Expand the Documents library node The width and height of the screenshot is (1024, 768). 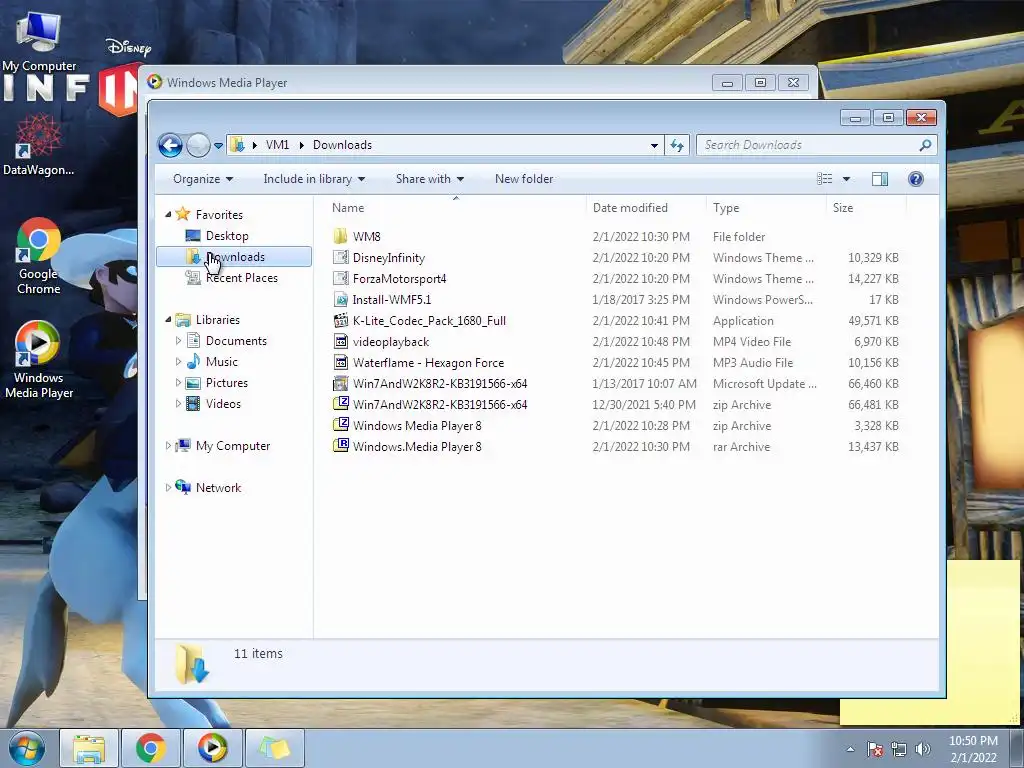(178, 341)
